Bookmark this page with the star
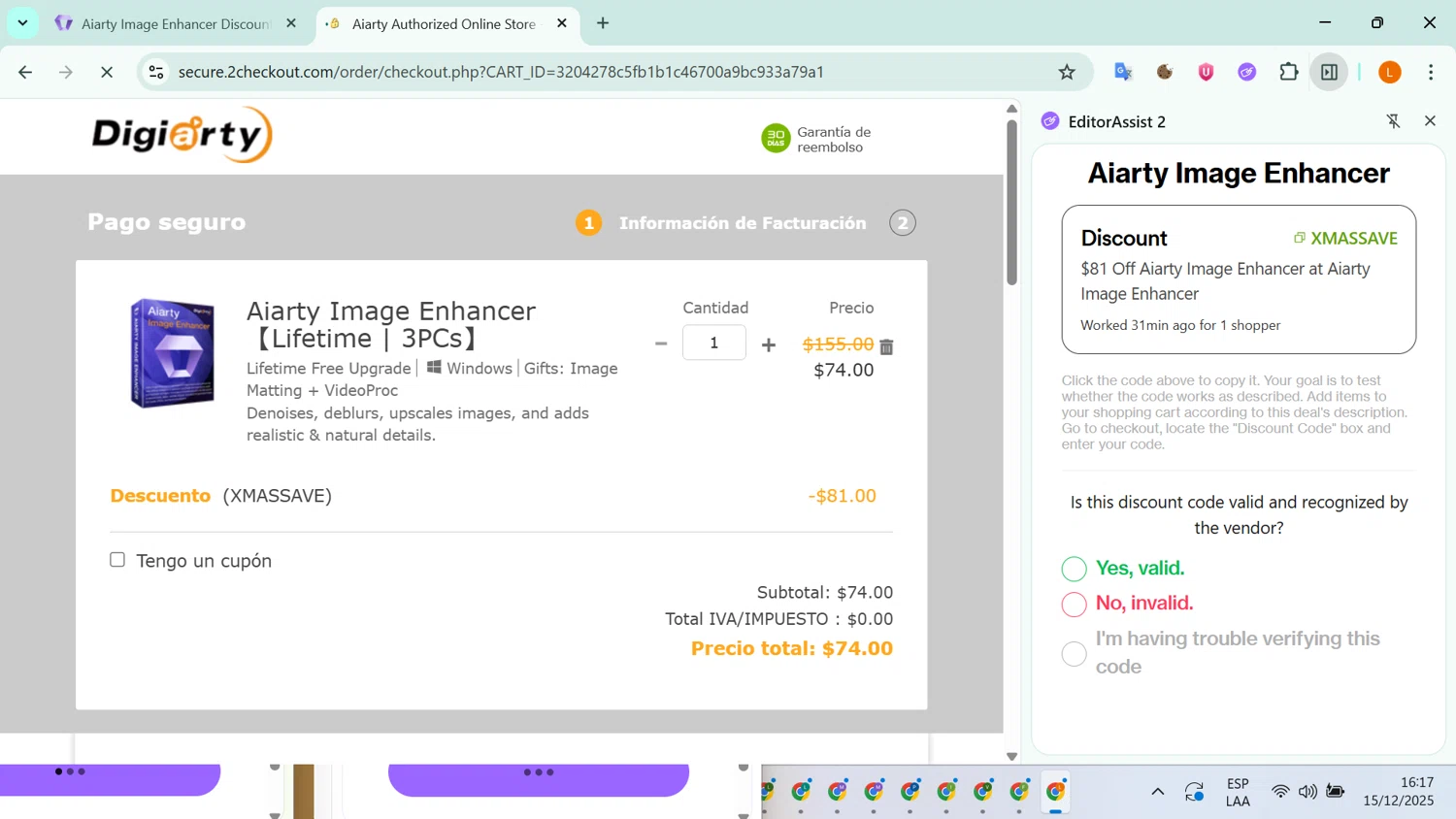Viewport: 1456px width, 819px height. coord(1067,72)
